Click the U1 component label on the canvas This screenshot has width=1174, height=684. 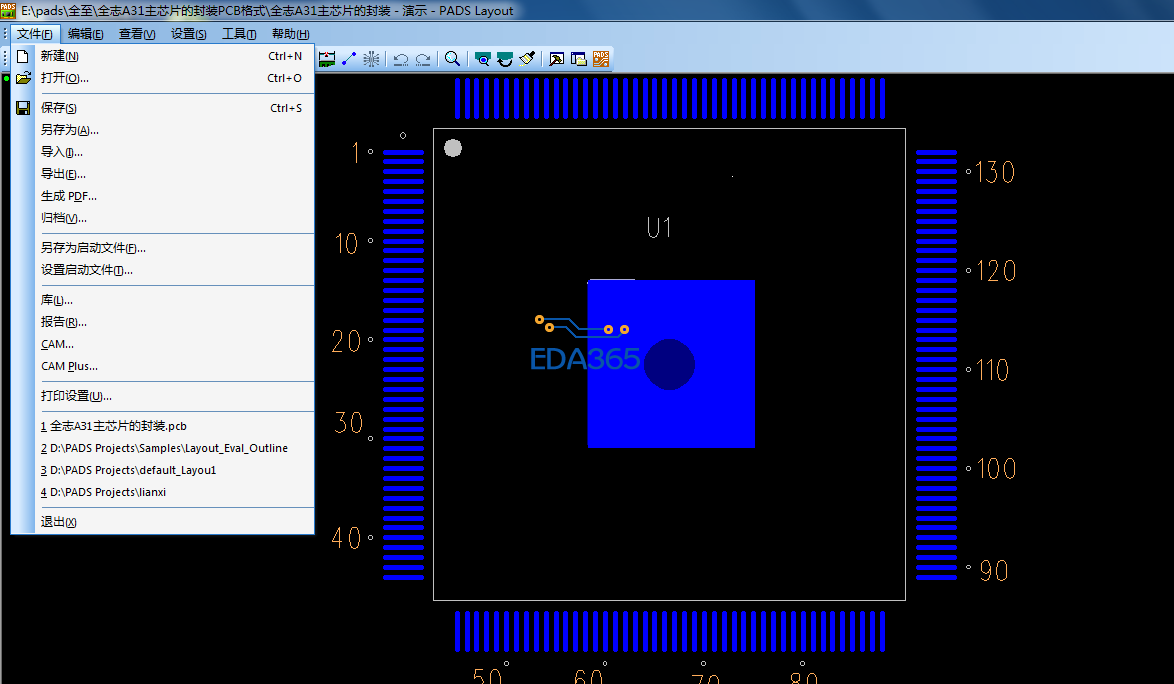[x=658, y=228]
